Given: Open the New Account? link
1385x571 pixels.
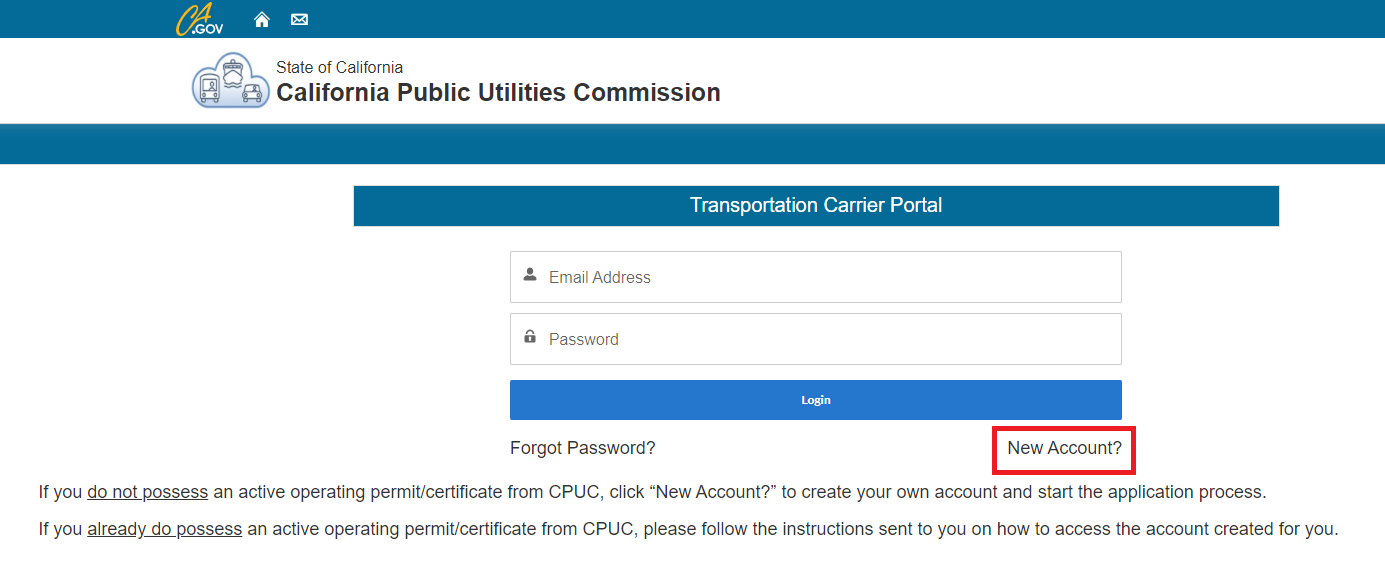Looking at the screenshot, I should click(1064, 448).
